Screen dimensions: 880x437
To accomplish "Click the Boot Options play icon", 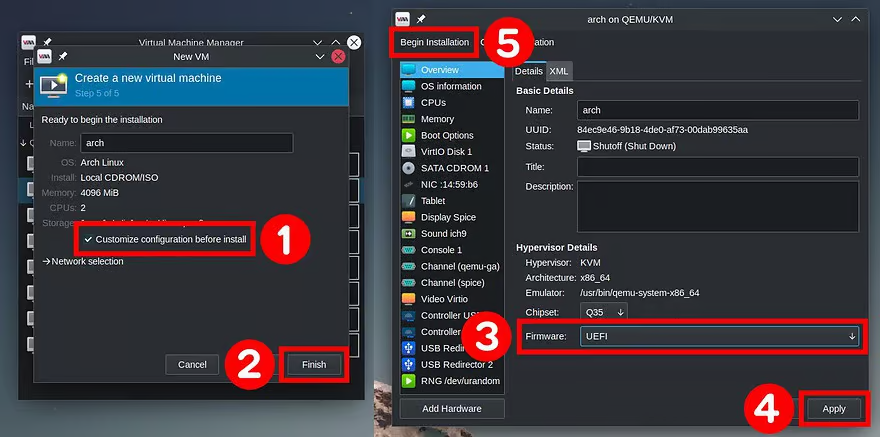I will (x=409, y=135).
